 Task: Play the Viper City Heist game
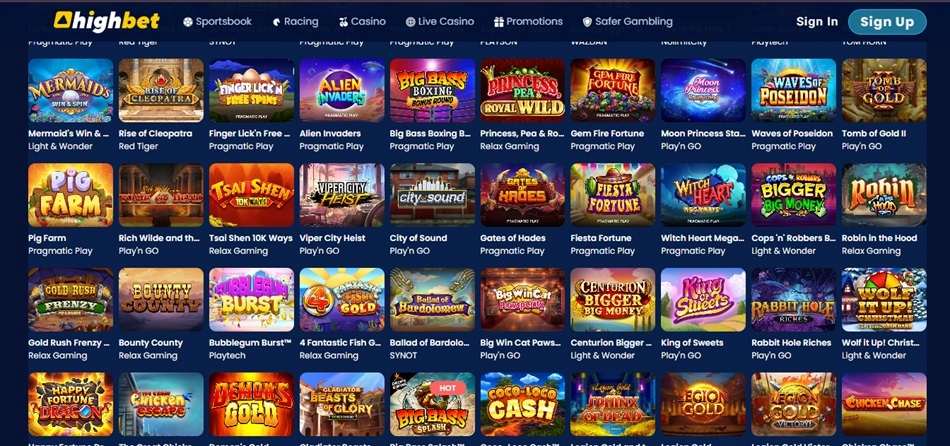point(342,195)
